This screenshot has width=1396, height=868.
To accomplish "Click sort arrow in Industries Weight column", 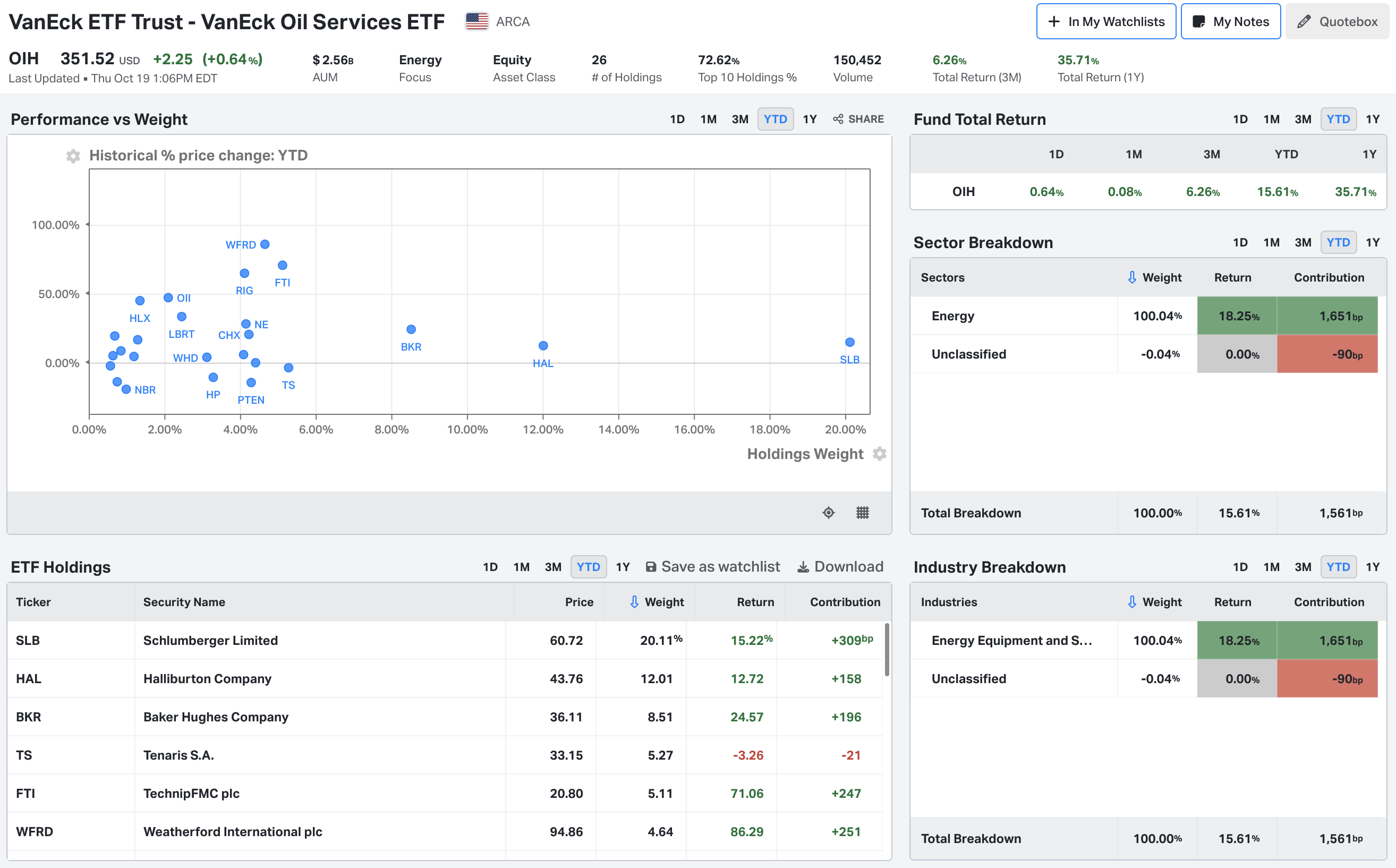I will (x=1132, y=602).
